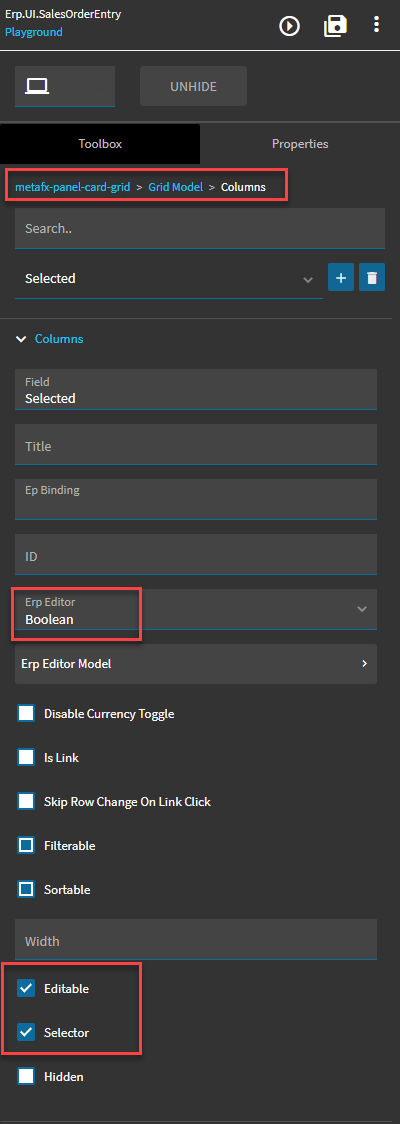The image size is (400, 1124).
Task: Select the laptop device view icon
Action: pyautogui.click(x=37, y=87)
